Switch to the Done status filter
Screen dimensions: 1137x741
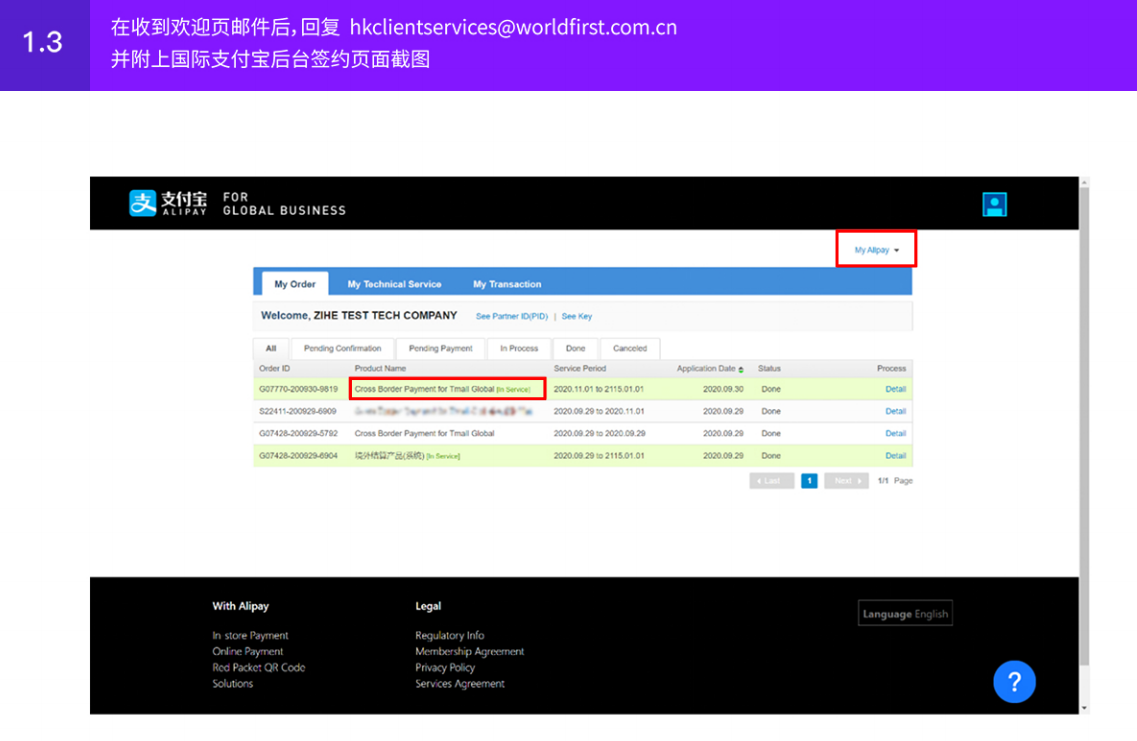pos(575,348)
